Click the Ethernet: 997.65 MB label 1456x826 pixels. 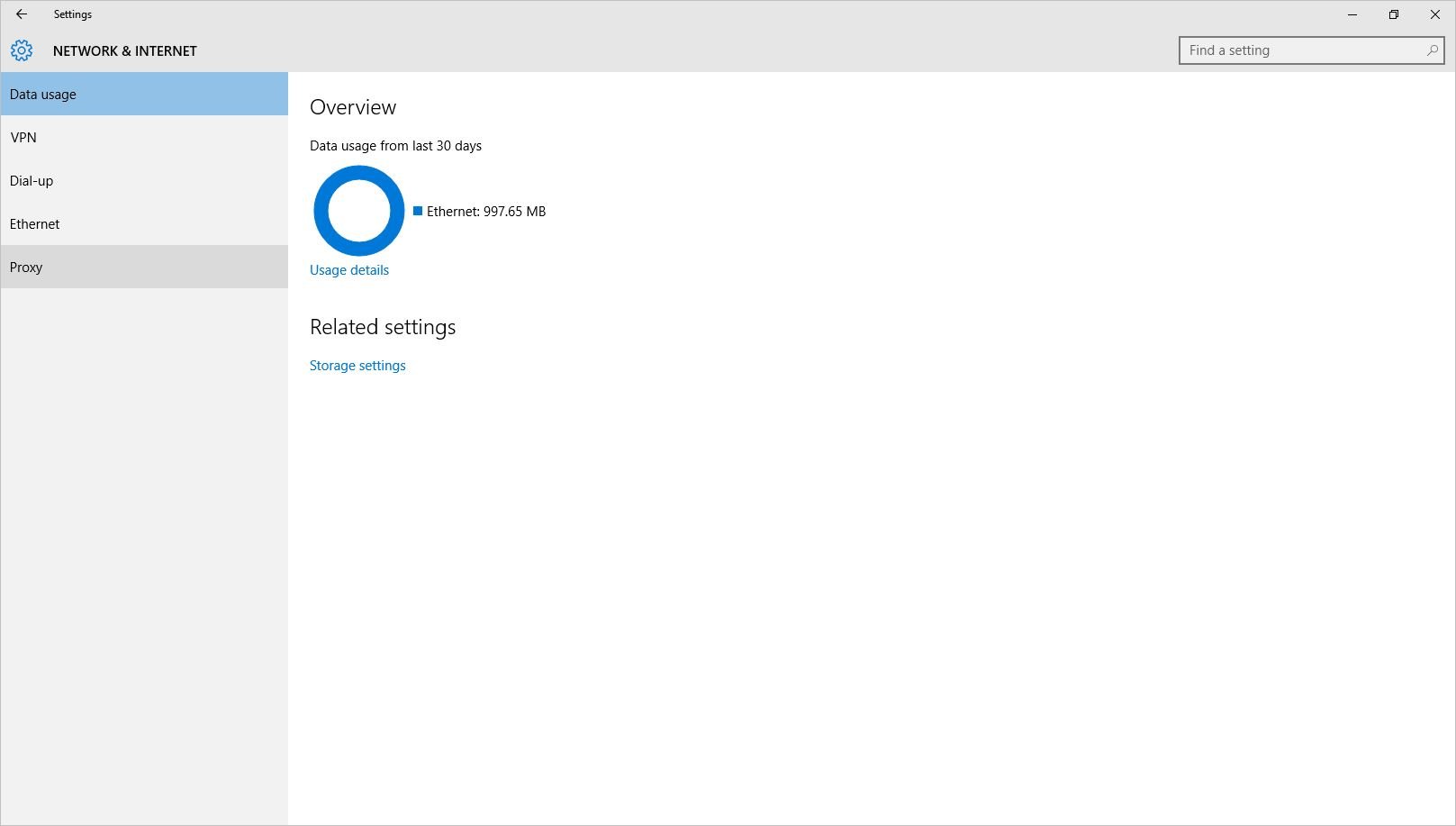pyautogui.click(x=485, y=211)
